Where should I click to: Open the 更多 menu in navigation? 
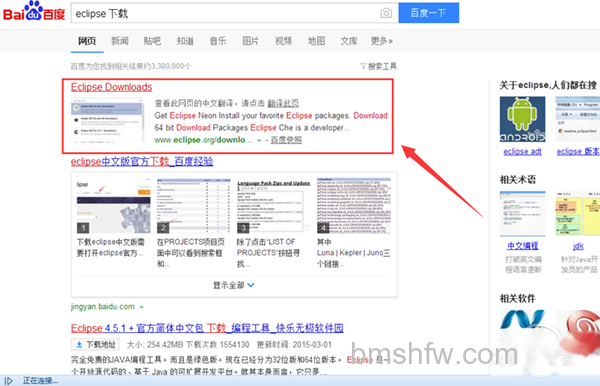[x=382, y=41]
